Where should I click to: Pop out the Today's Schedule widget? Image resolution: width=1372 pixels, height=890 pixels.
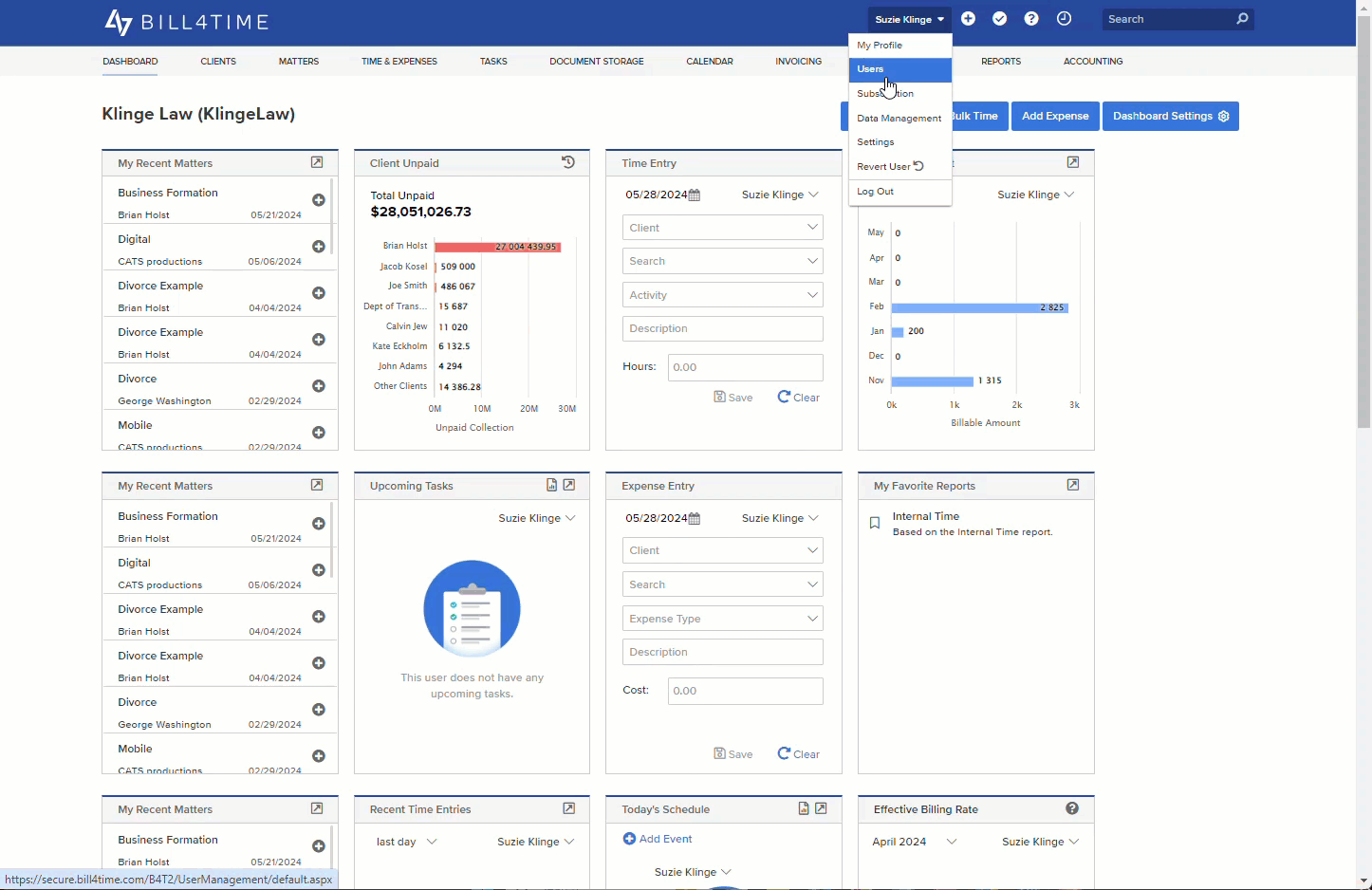click(822, 808)
